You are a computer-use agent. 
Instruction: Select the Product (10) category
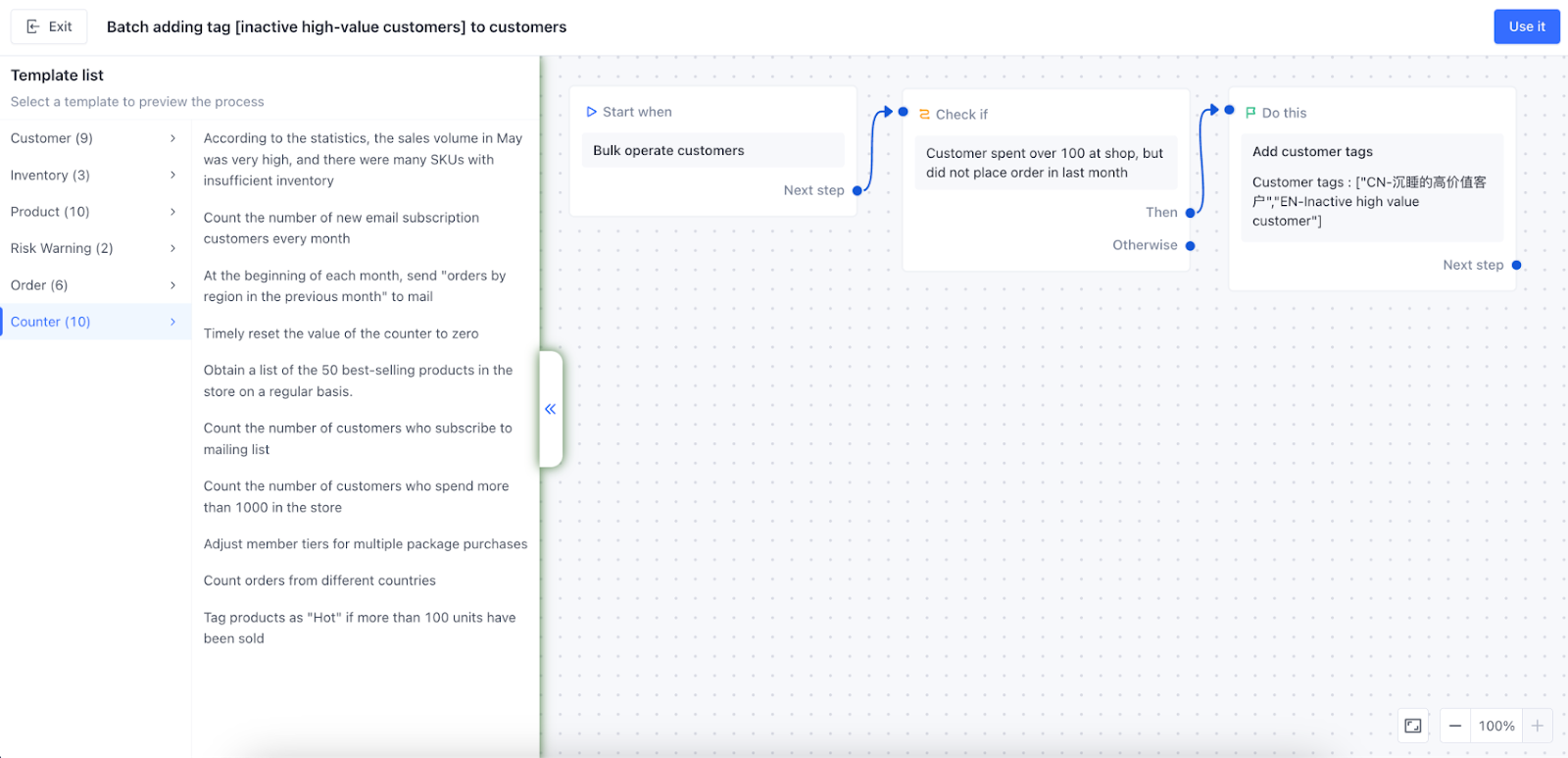(50, 212)
